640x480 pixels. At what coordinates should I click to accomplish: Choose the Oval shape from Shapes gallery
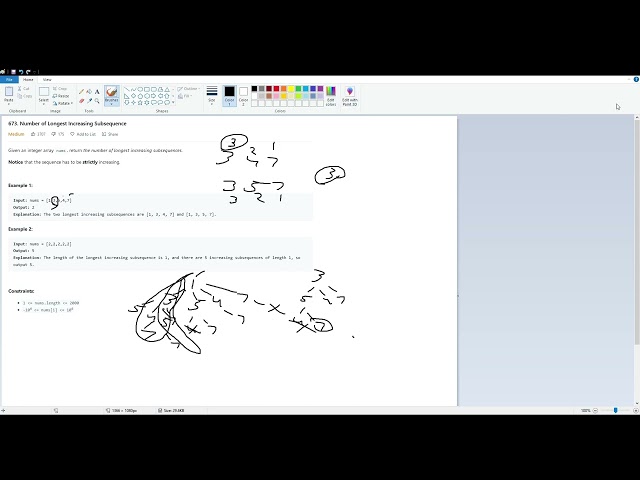140,89
